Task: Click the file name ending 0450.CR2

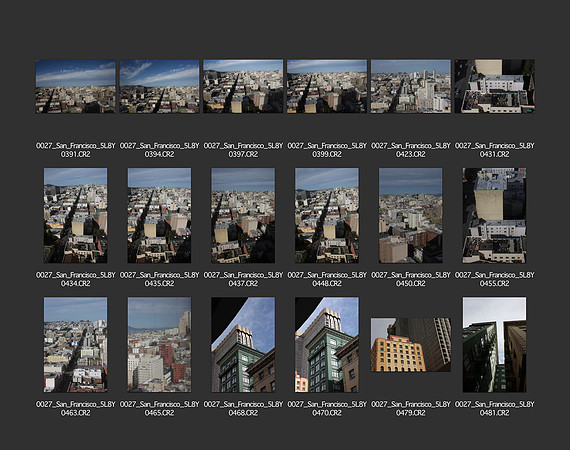Action: (410, 279)
